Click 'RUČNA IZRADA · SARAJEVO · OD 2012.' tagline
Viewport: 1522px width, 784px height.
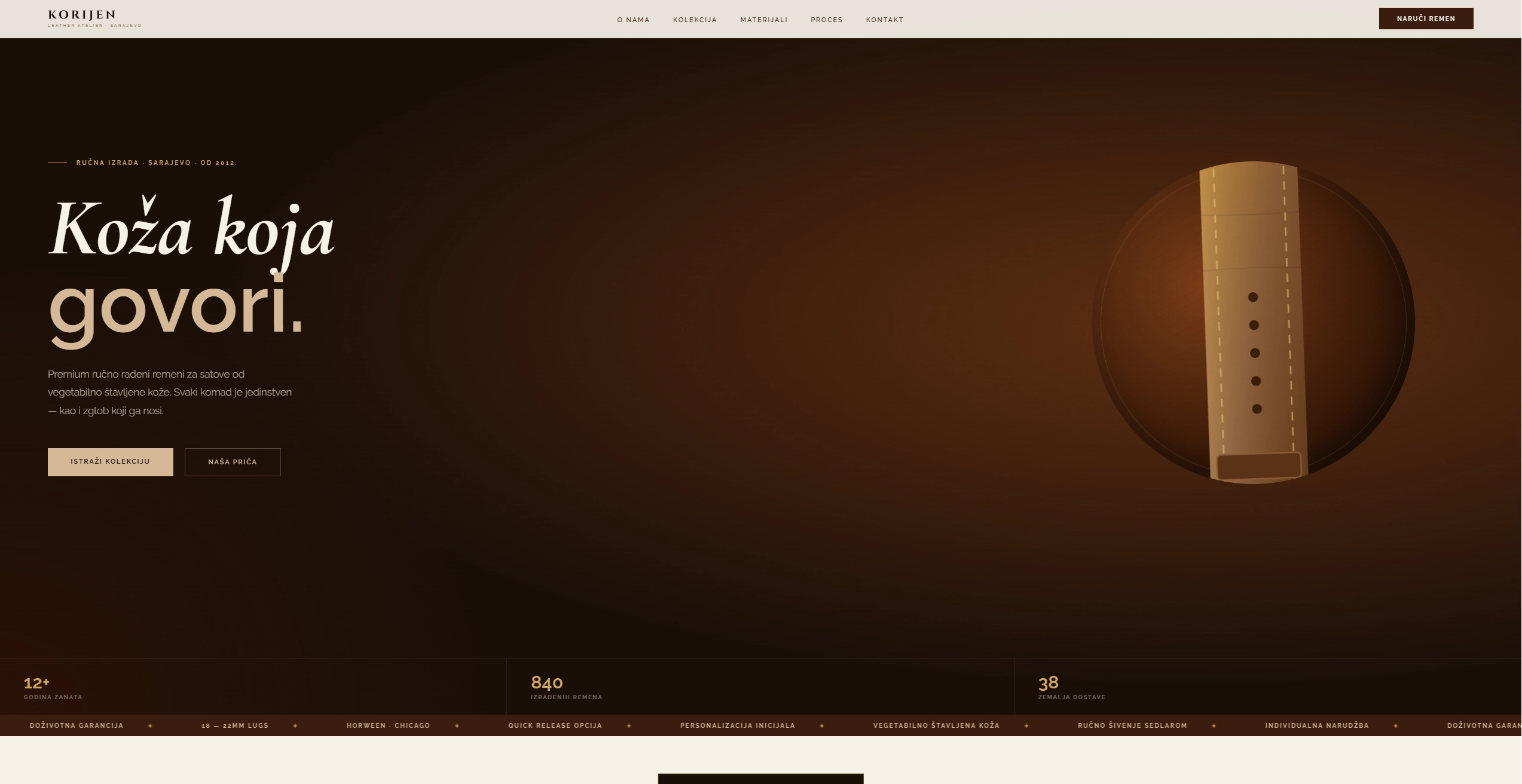pyautogui.click(x=157, y=163)
